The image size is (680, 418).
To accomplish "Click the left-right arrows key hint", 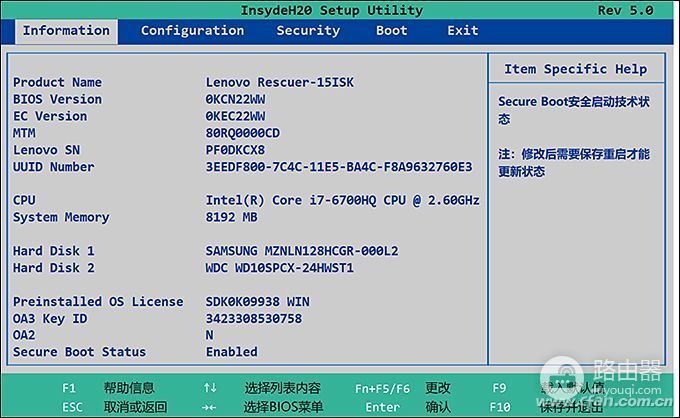I will coord(210,407).
